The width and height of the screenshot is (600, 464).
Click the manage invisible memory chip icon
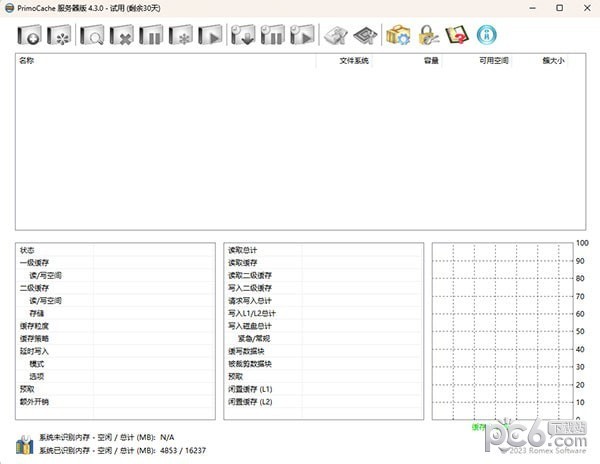tap(336, 35)
